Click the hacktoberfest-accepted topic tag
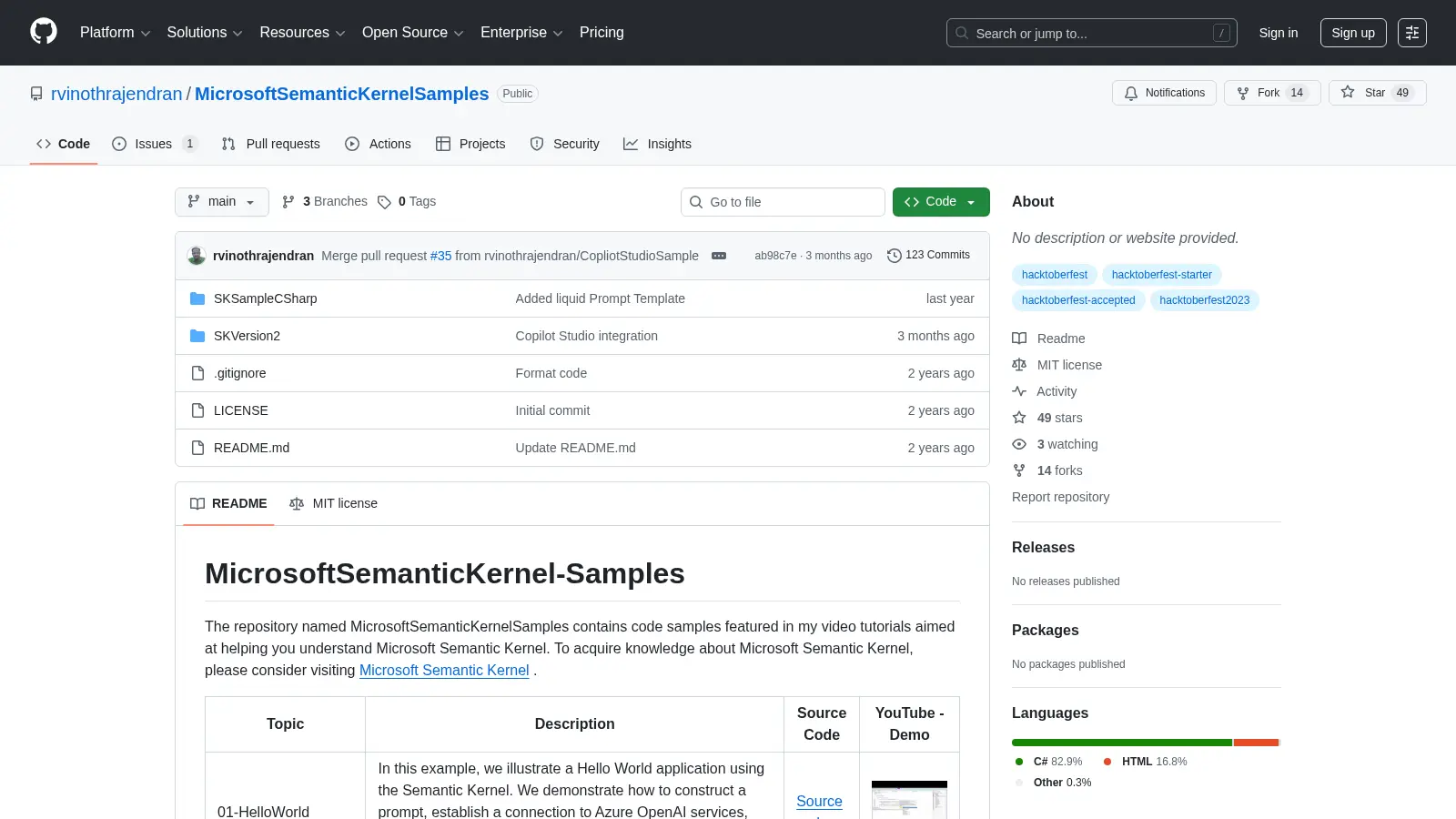Image resolution: width=1456 pixels, height=819 pixels. (1078, 300)
